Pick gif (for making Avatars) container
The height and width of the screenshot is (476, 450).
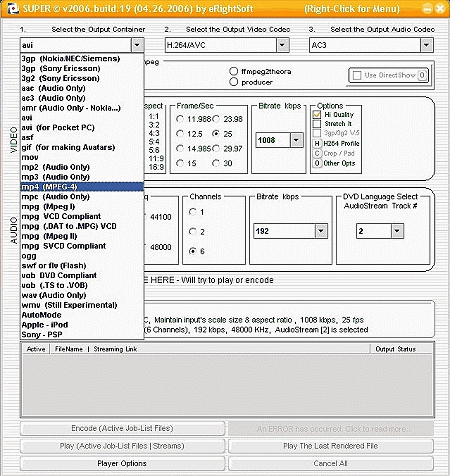(x=82, y=147)
